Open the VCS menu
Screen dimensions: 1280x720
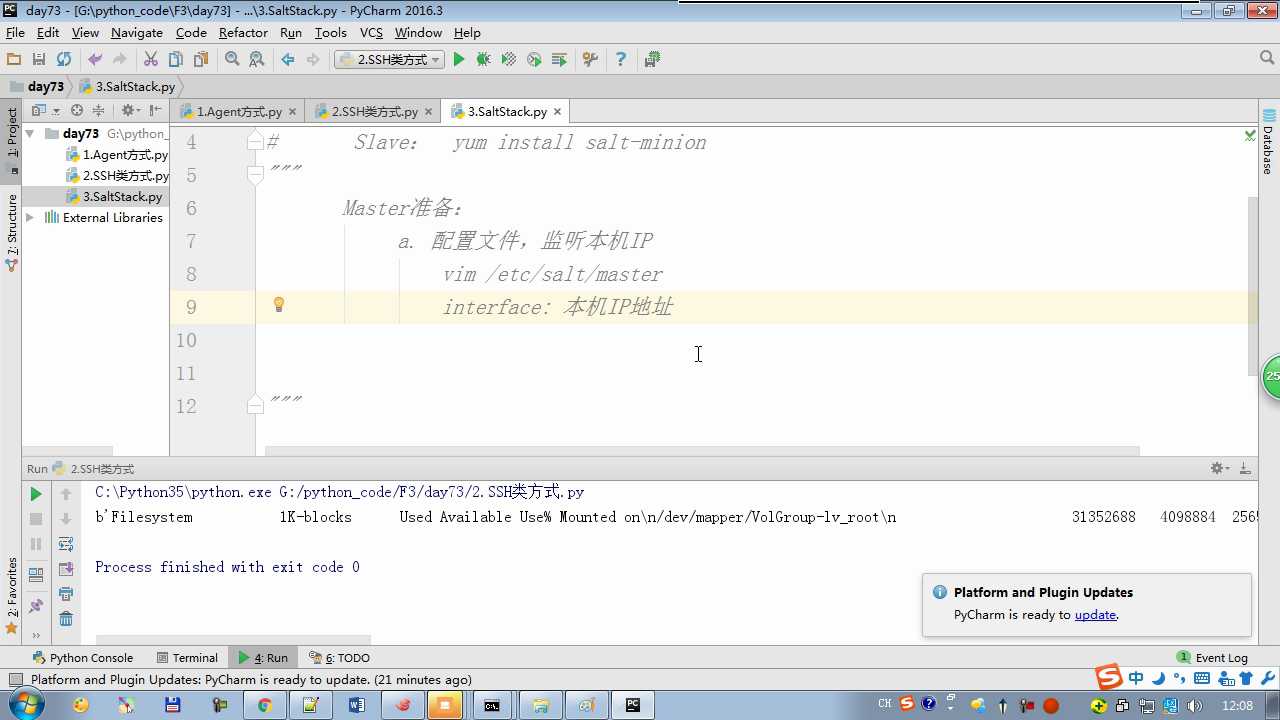[x=371, y=33]
